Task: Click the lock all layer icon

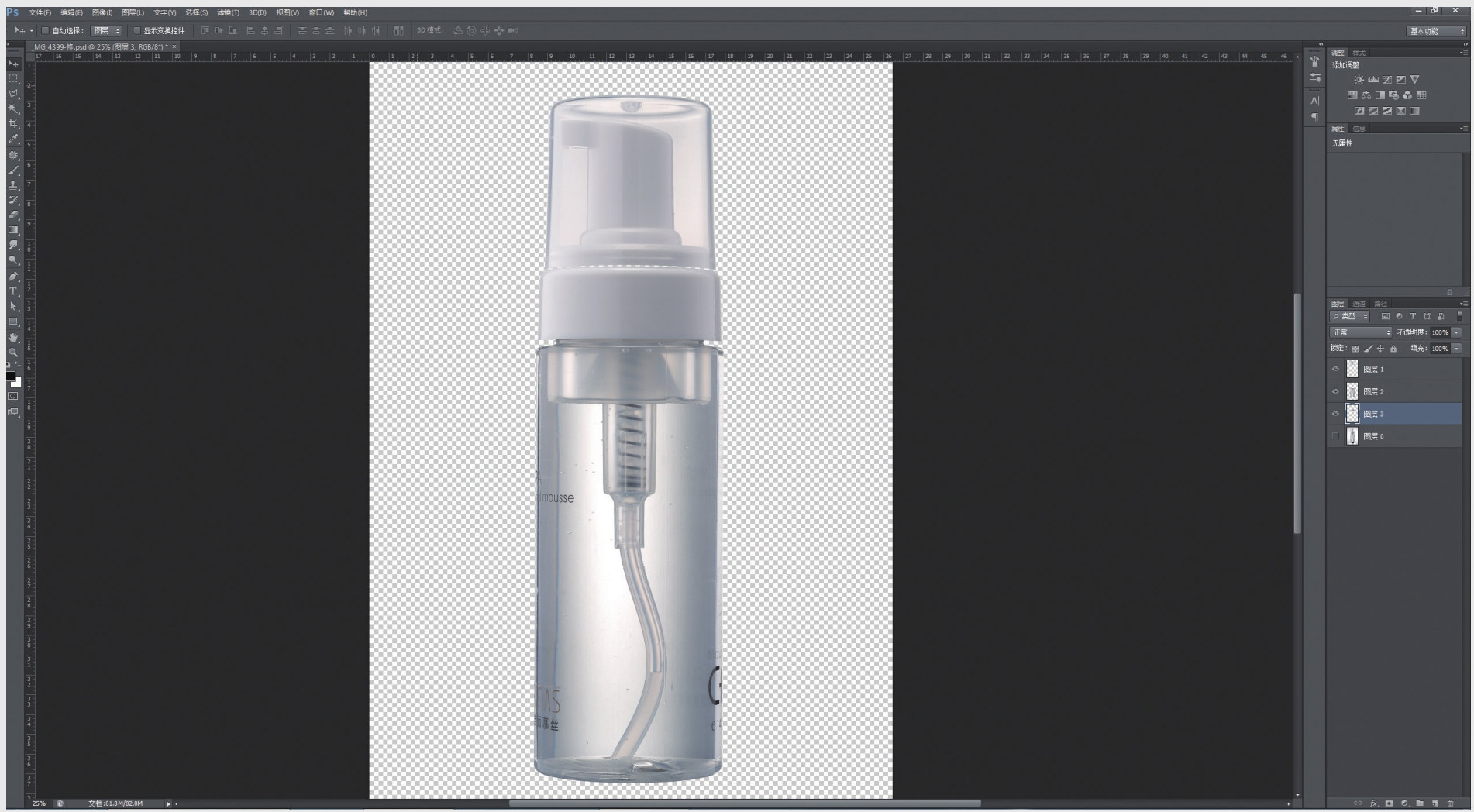Action: (x=1393, y=349)
